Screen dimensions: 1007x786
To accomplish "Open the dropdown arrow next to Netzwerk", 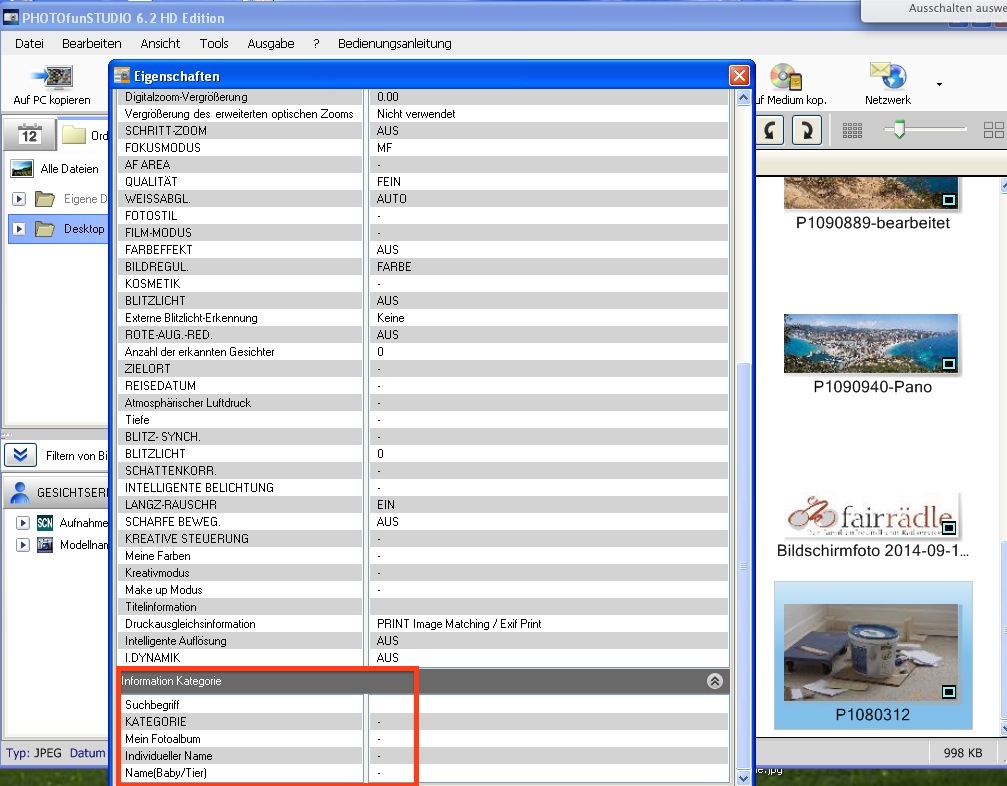I will pos(938,84).
